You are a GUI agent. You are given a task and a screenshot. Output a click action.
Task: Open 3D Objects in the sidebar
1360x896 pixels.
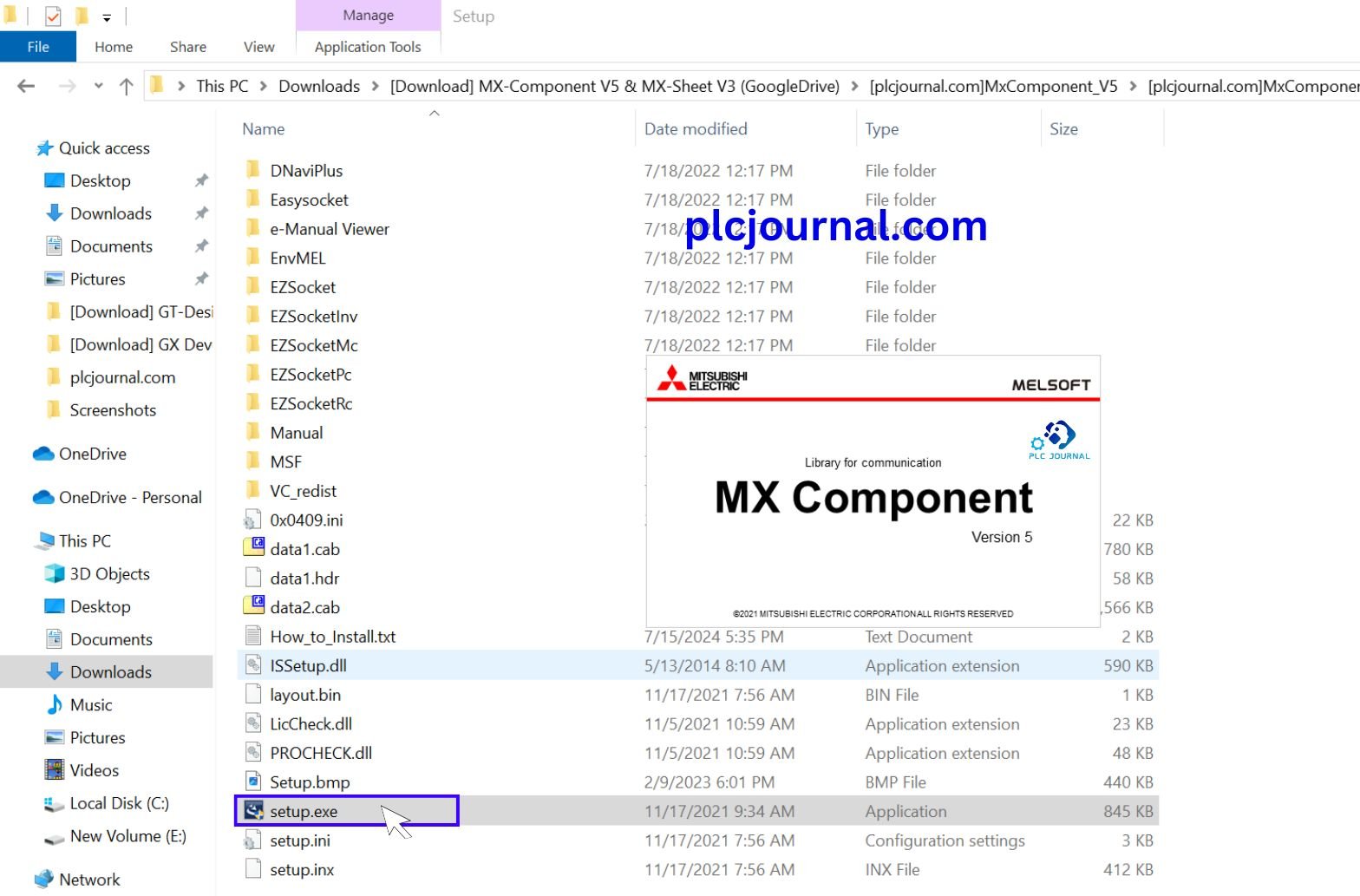click(x=109, y=574)
